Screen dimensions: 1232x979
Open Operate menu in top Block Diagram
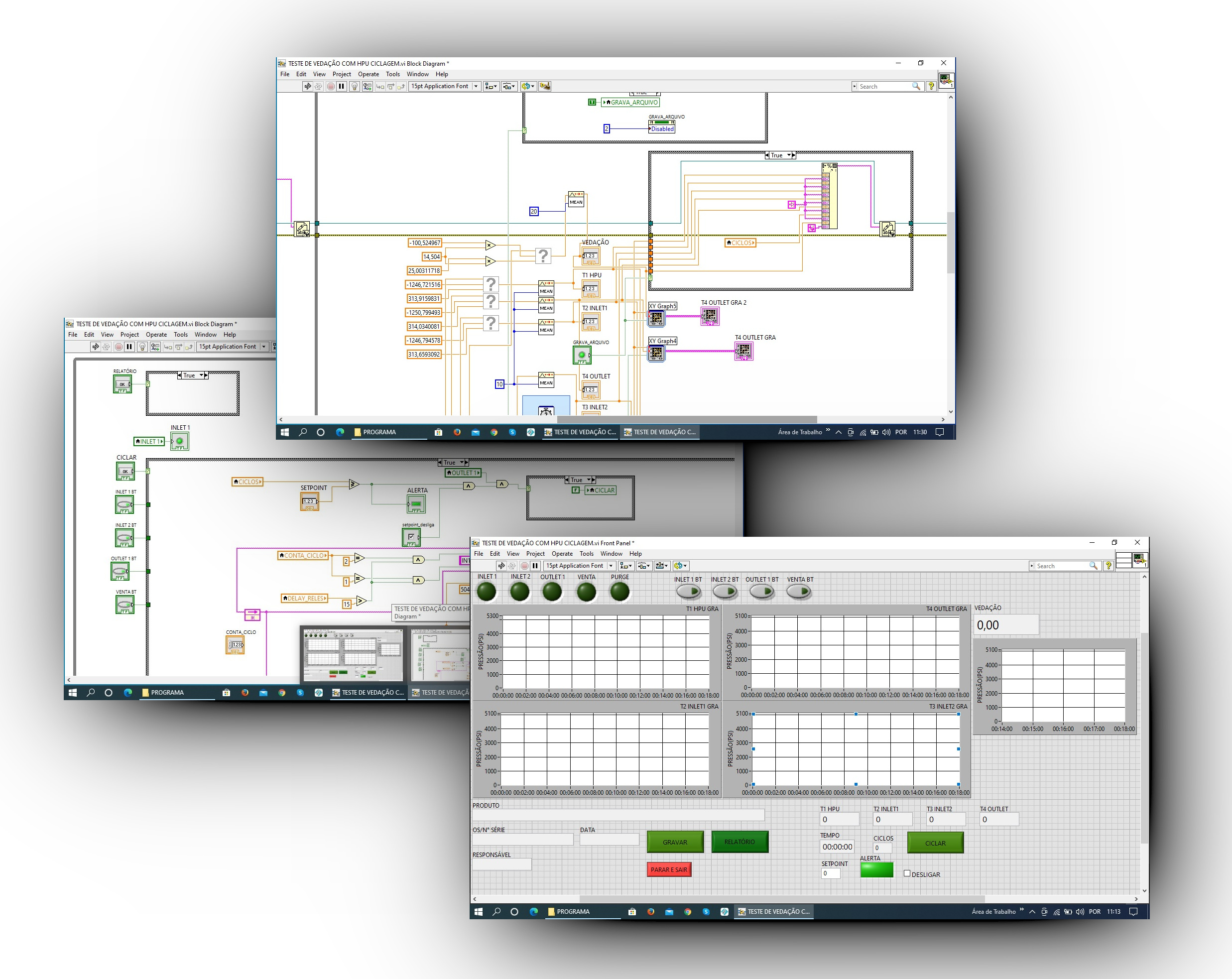pos(368,74)
